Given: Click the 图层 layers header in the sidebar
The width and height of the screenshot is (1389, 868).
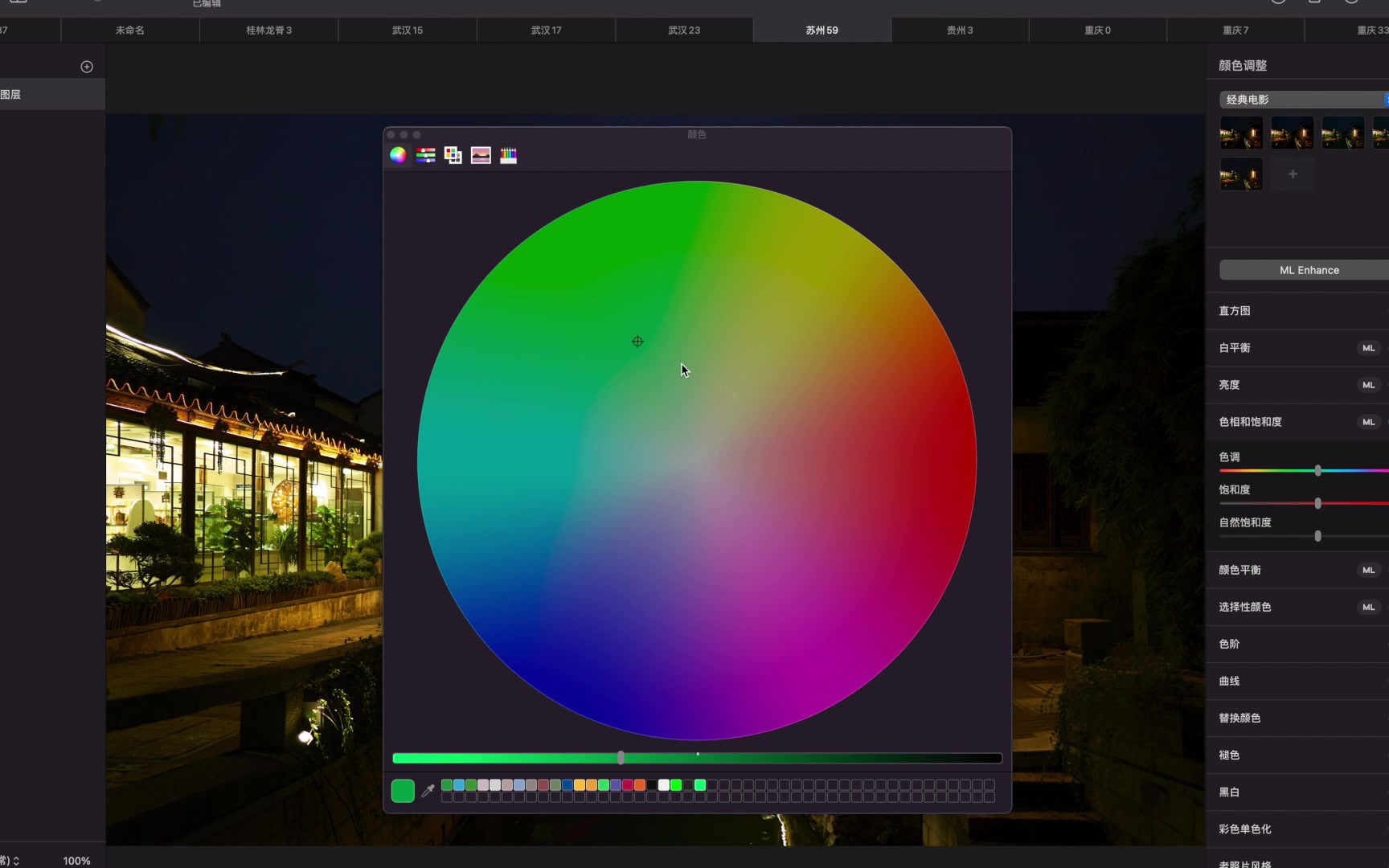Looking at the screenshot, I should click(x=11, y=95).
